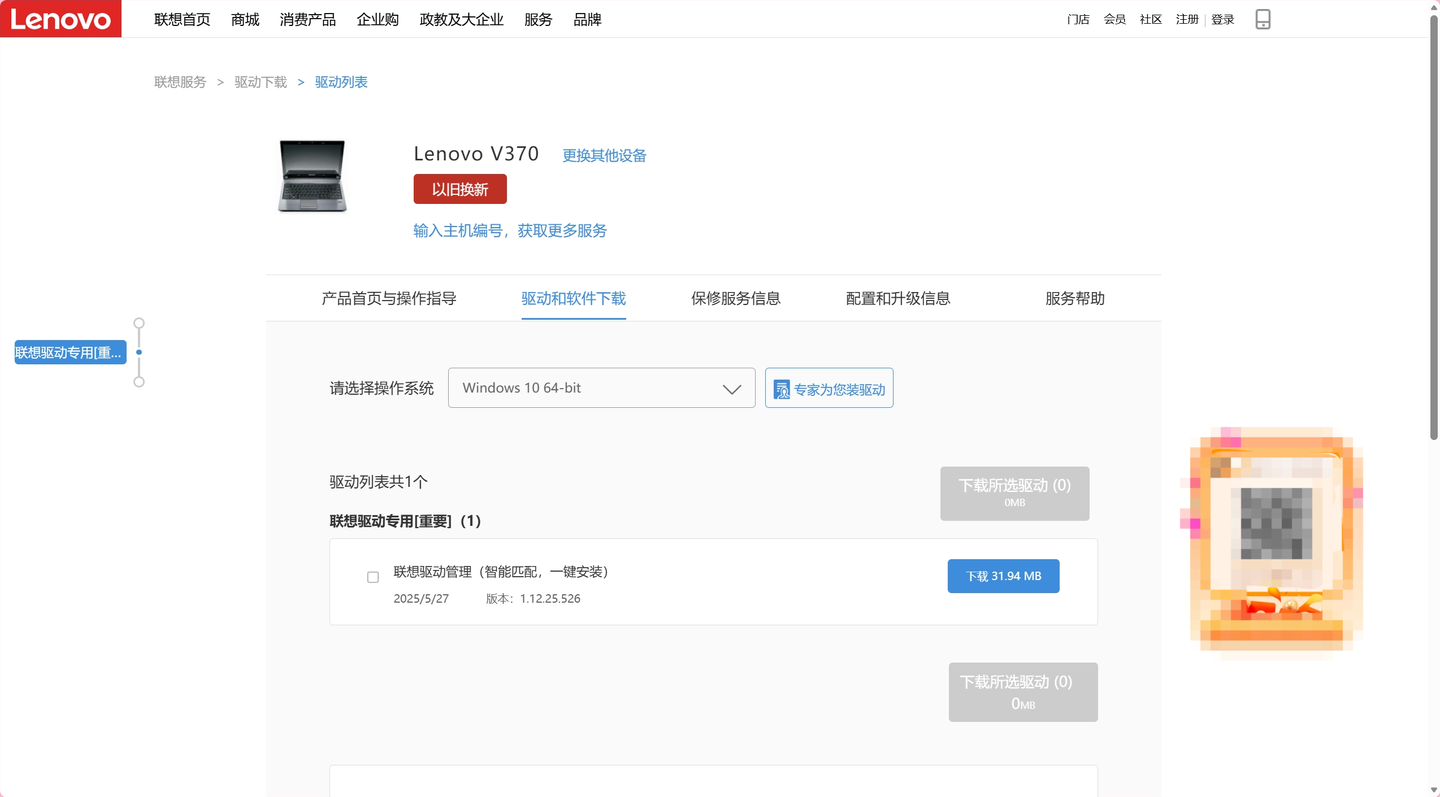
Task: Click the Lenovo V370 product title
Action: coord(476,154)
